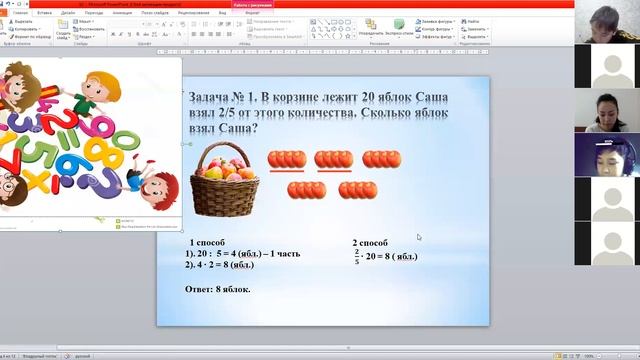Select the oval shape in shapes gallery
The image size is (640, 360).
(341, 22)
